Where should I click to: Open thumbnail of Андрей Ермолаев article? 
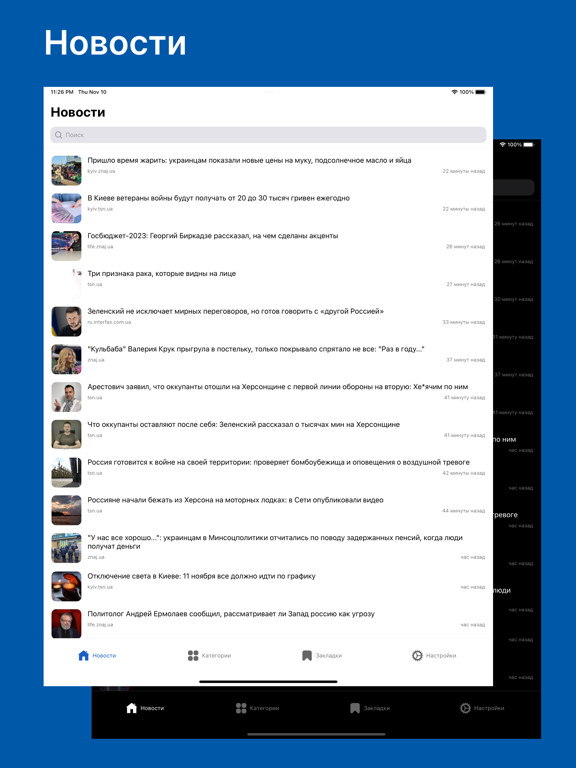(66, 624)
